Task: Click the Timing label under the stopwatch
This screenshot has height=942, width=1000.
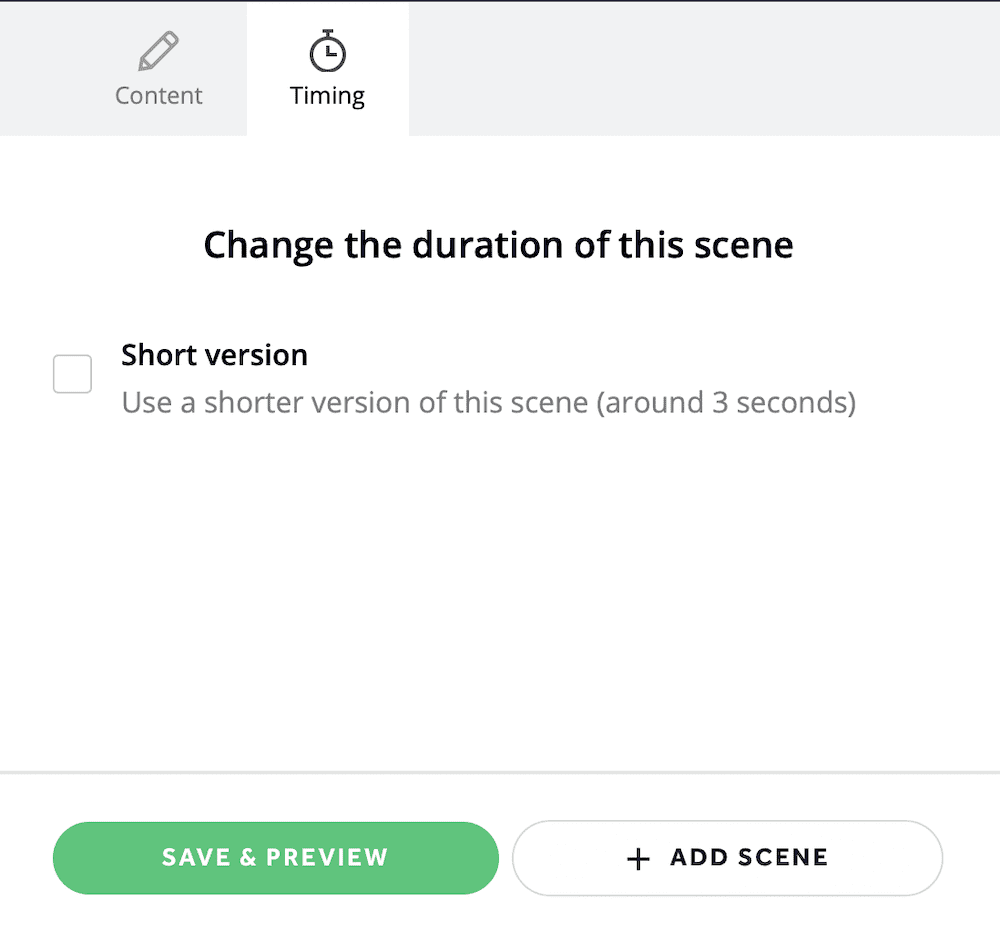Action: (x=327, y=95)
